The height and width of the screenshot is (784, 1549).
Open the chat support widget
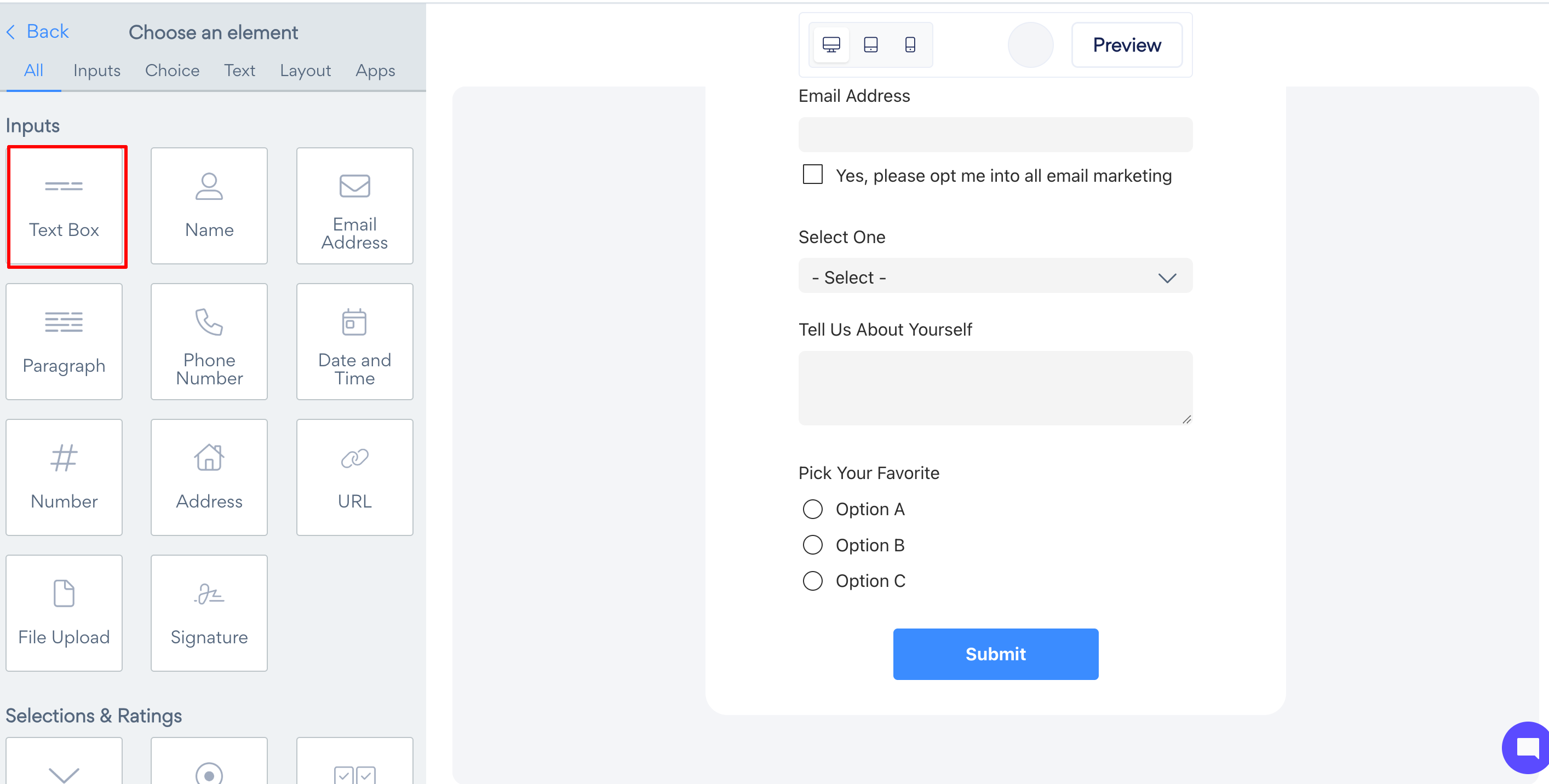pyautogui.click(x=1526, y=748)
